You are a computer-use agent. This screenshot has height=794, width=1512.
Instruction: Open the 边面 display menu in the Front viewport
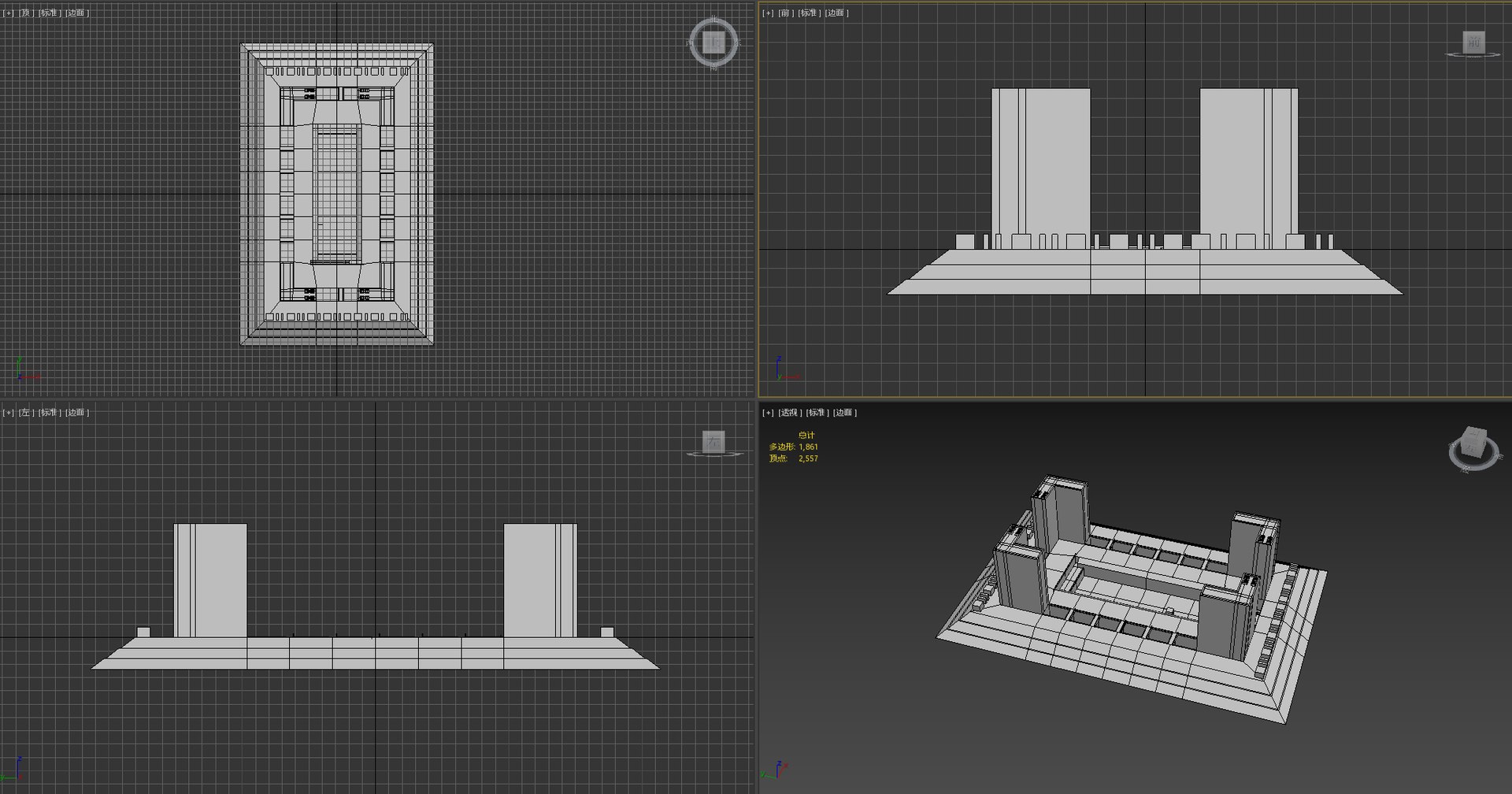[836, 13]
